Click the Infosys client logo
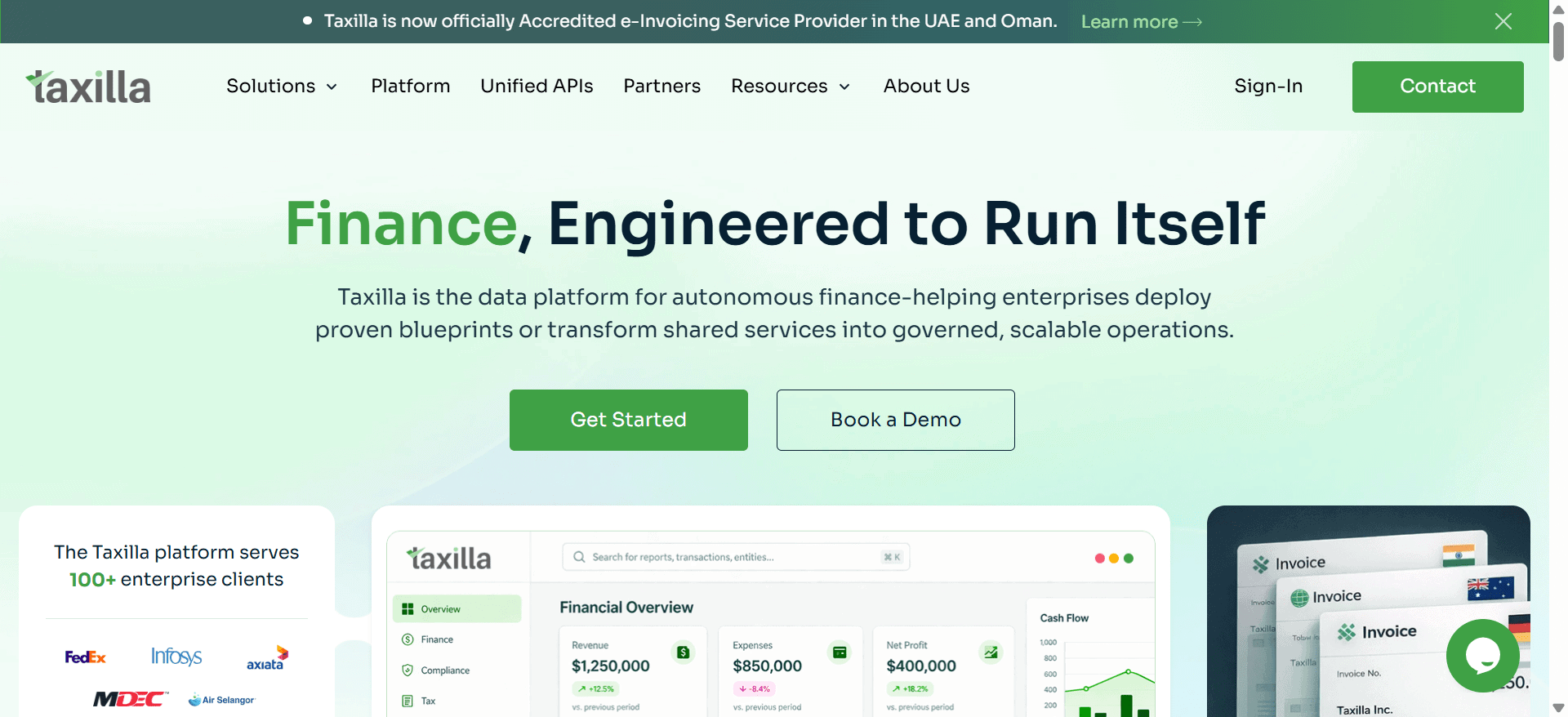The width and height of the screenshot is (1568, 717). click(176, 657)
